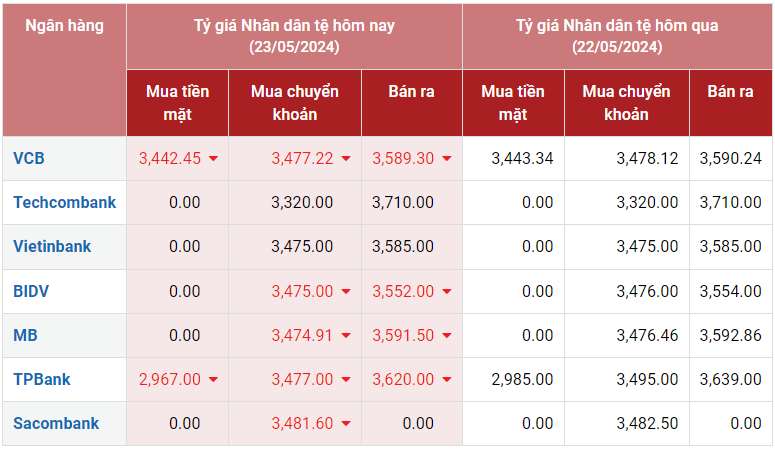Open the Sacombank row link
Viewport: 775px width, 451px height.
pos(56,423)
